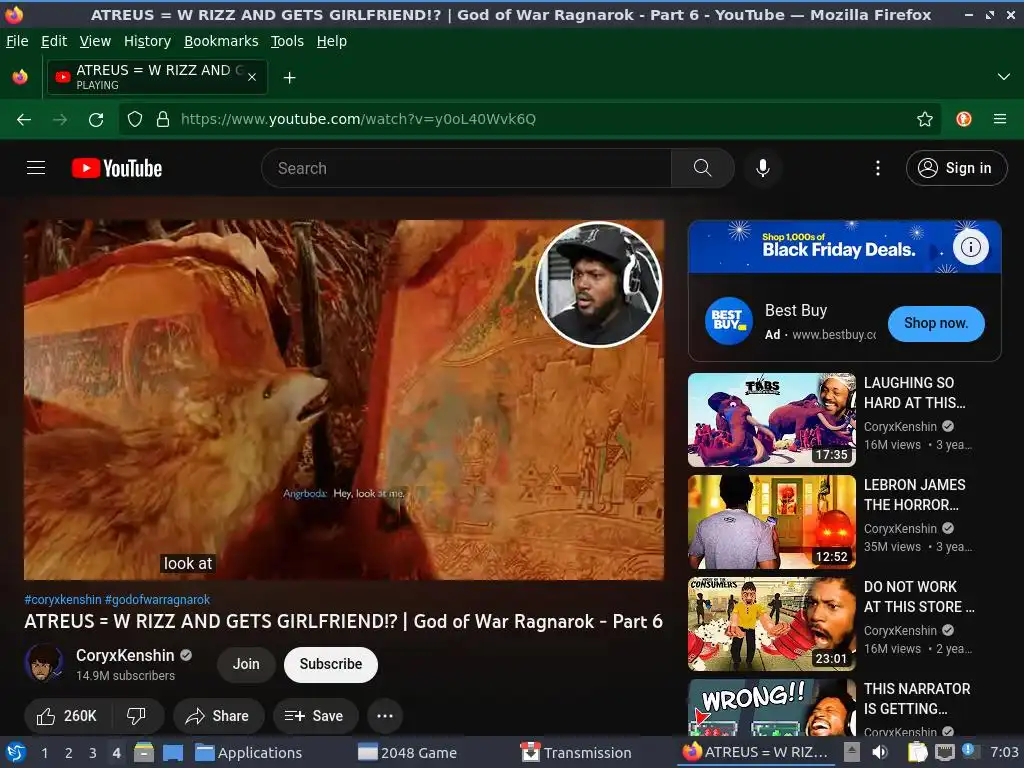Open clipboard manager tray icon

pos(918,752)
